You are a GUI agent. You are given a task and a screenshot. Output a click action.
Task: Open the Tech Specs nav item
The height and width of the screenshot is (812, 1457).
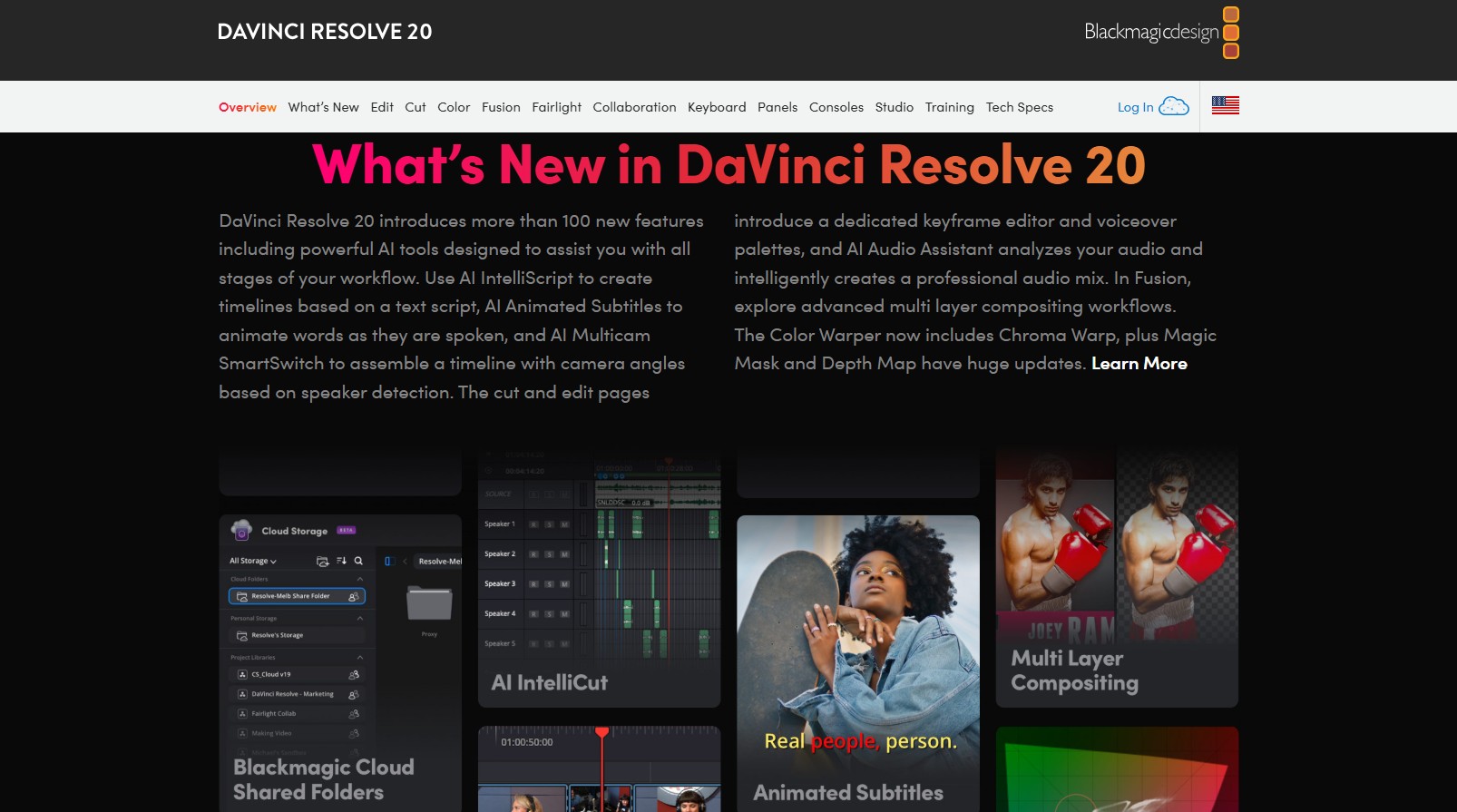(x=1020, y=107)
